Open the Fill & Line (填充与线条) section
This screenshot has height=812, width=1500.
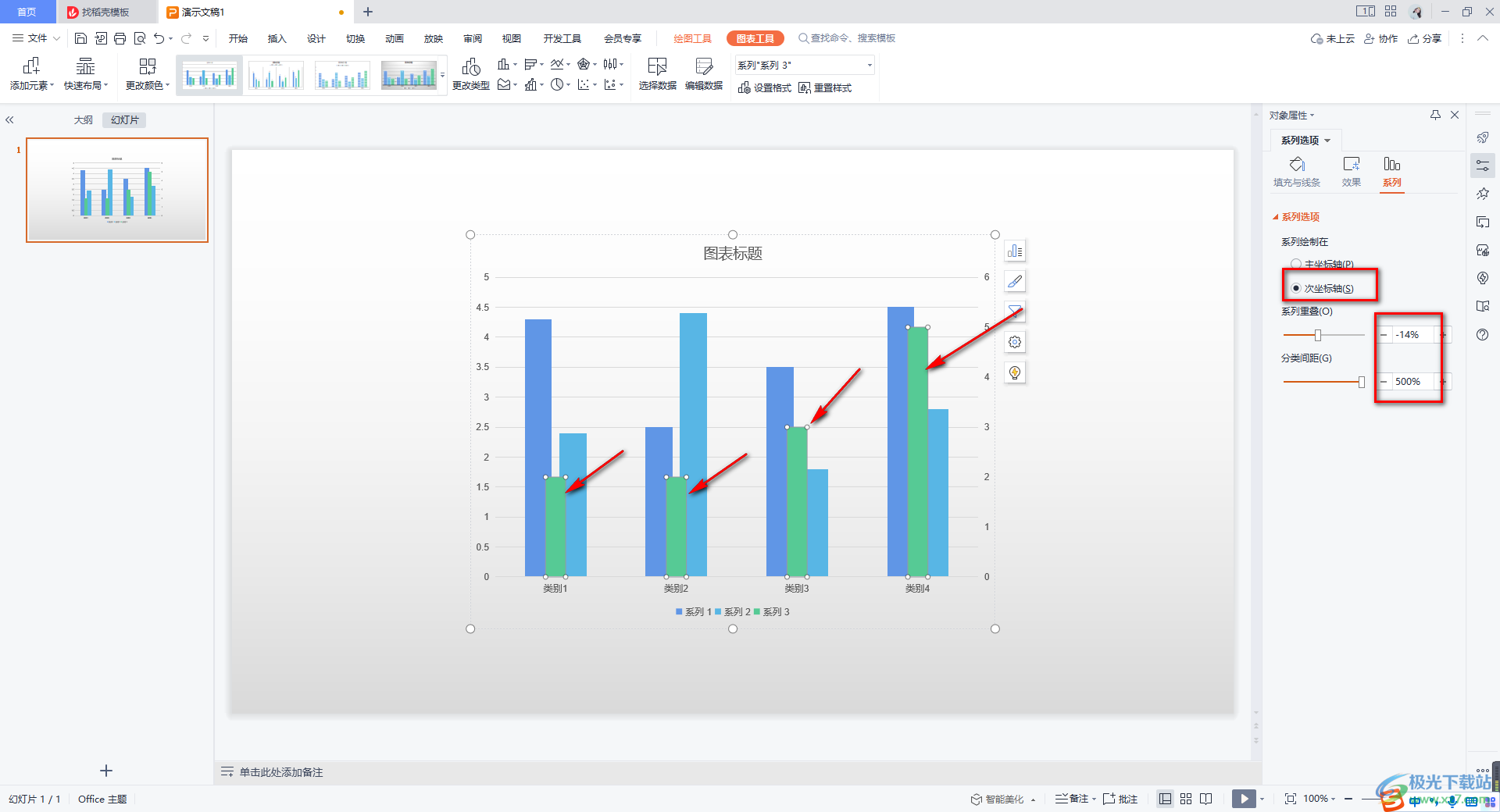(1297, 172)
